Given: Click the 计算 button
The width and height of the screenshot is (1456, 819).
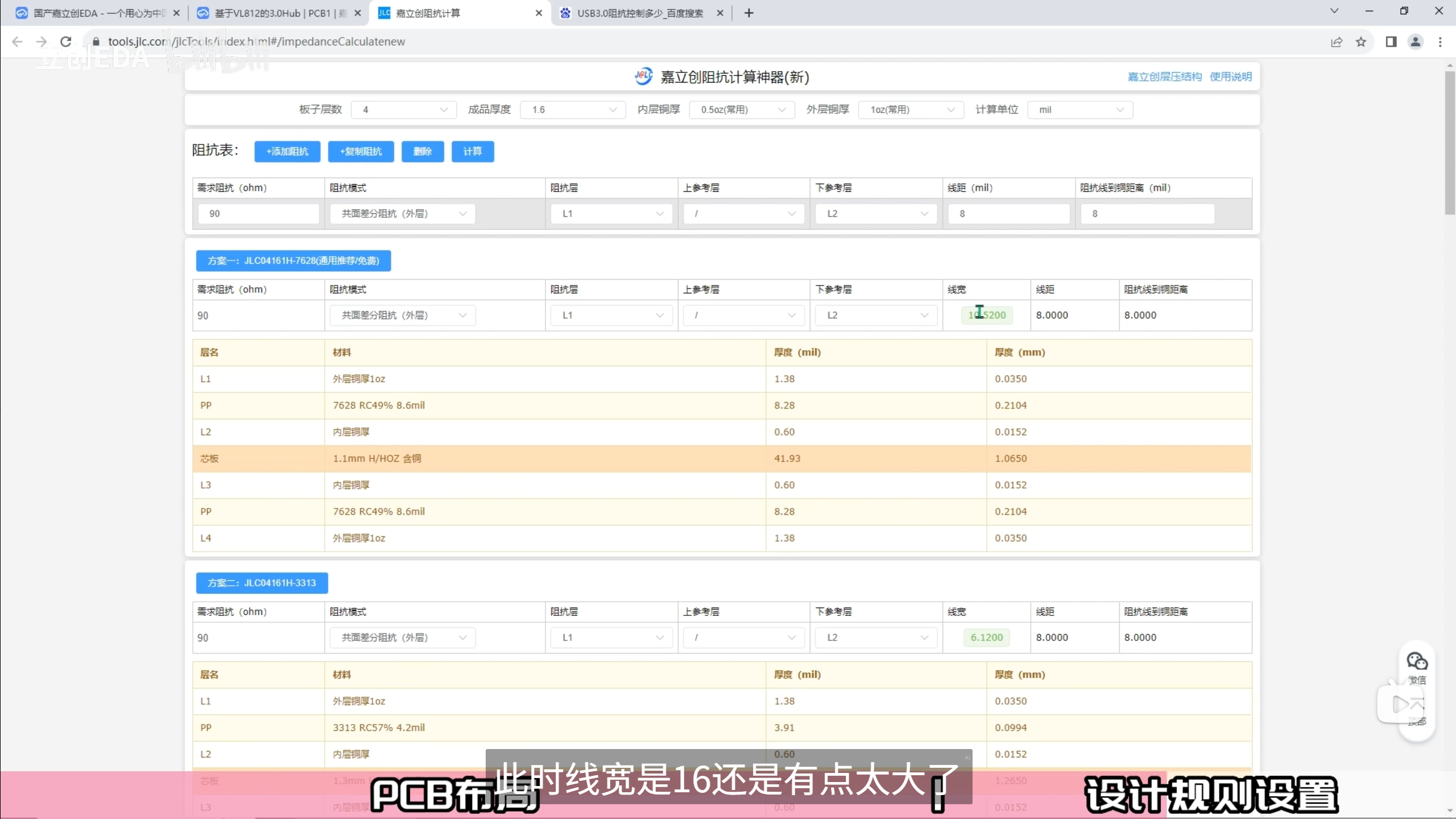Looking at the screenshot, I should (473, 151).
